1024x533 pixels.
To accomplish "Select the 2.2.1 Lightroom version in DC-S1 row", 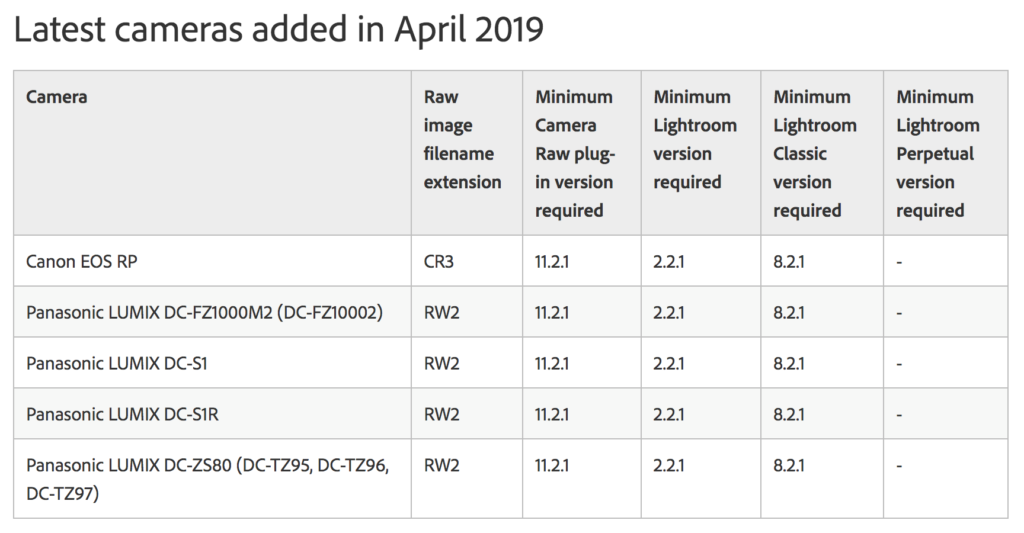I will pos(669,363).
